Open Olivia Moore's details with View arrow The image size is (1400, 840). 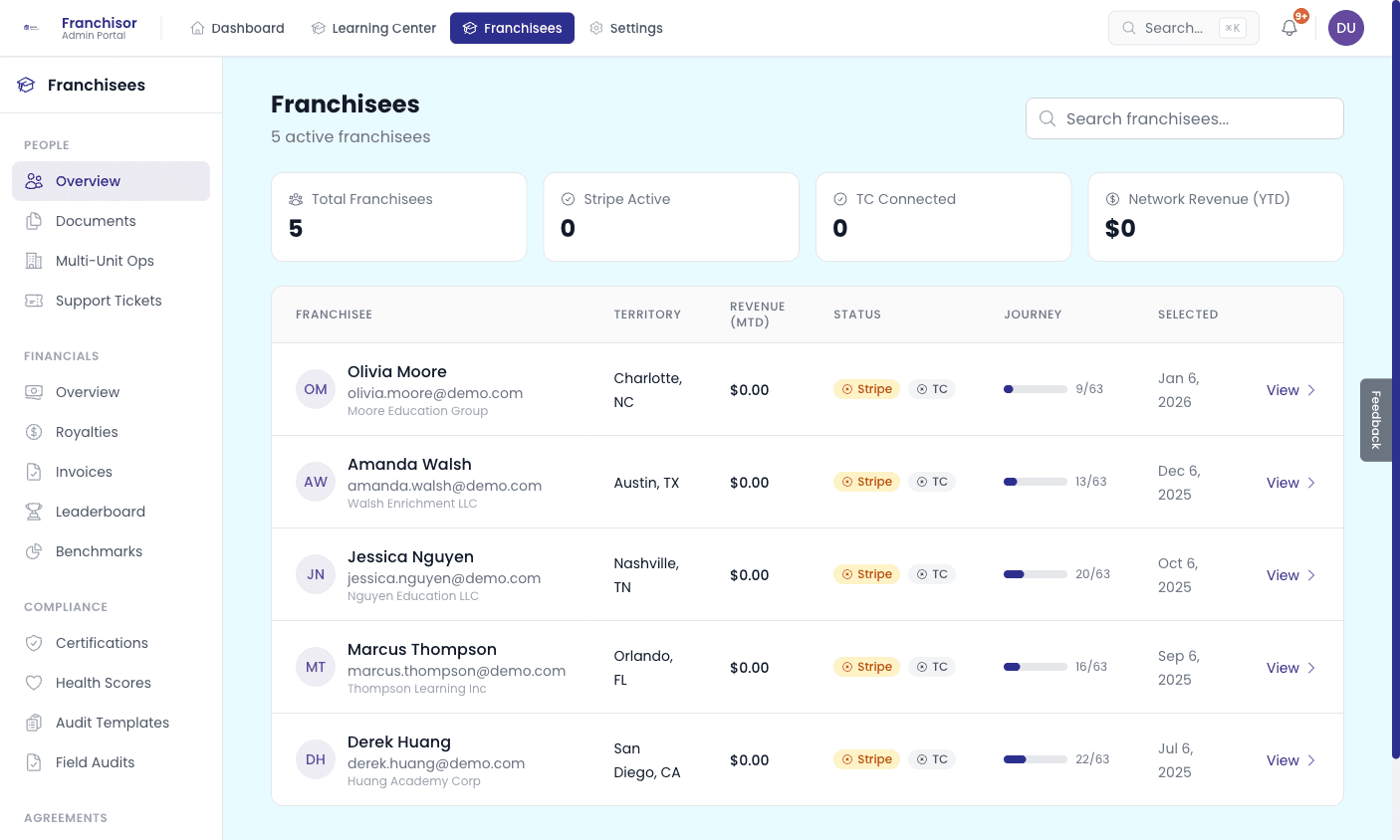[1290, 390]
